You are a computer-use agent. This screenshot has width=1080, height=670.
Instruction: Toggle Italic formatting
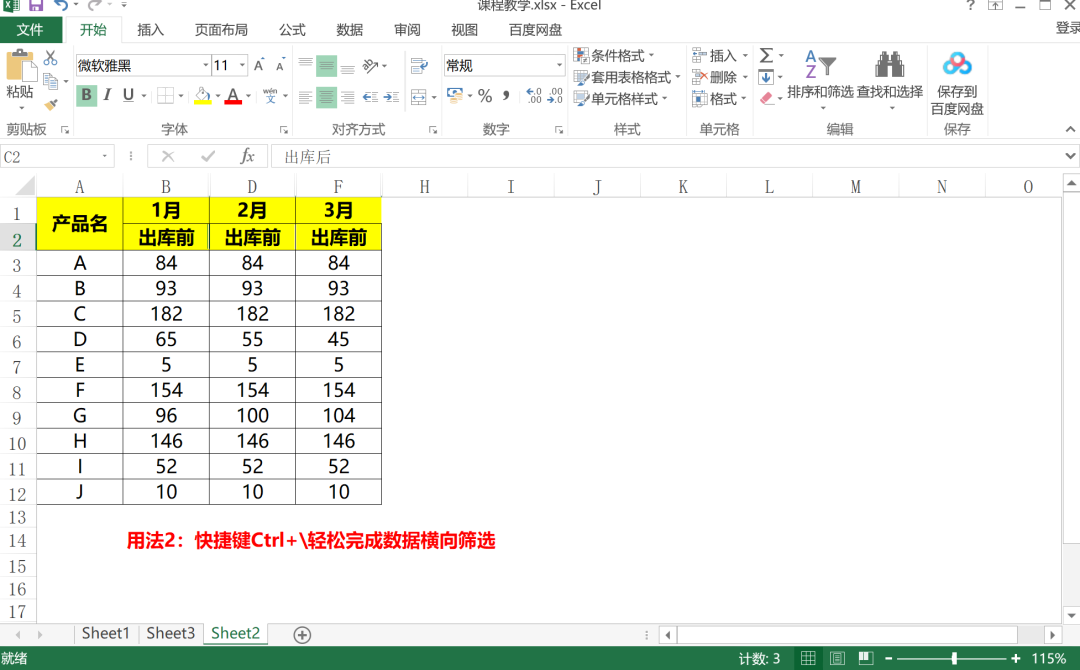click(108, 96)
